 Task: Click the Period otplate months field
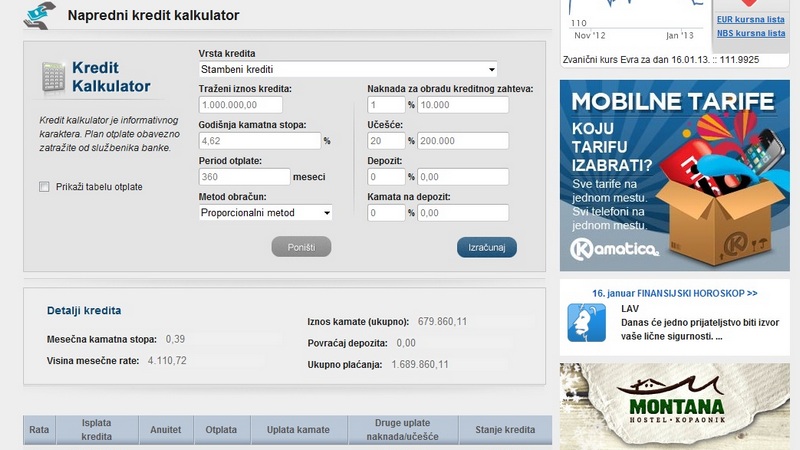coord(244,177)
